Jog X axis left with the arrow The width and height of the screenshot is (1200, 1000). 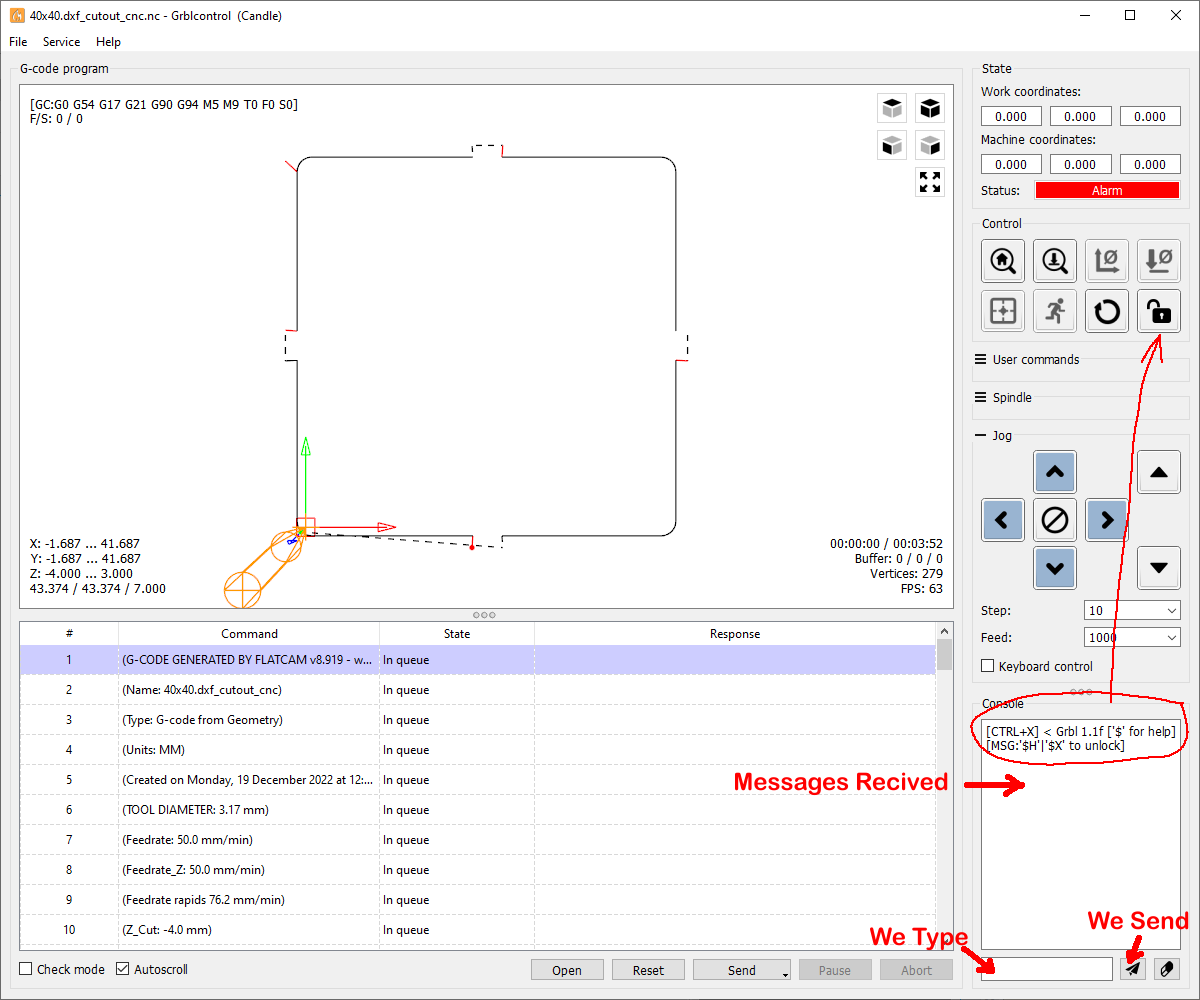coord(1003,520)
